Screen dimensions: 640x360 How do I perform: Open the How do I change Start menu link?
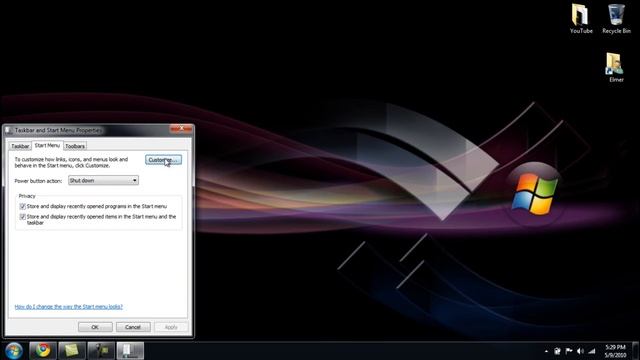point(69,307)
